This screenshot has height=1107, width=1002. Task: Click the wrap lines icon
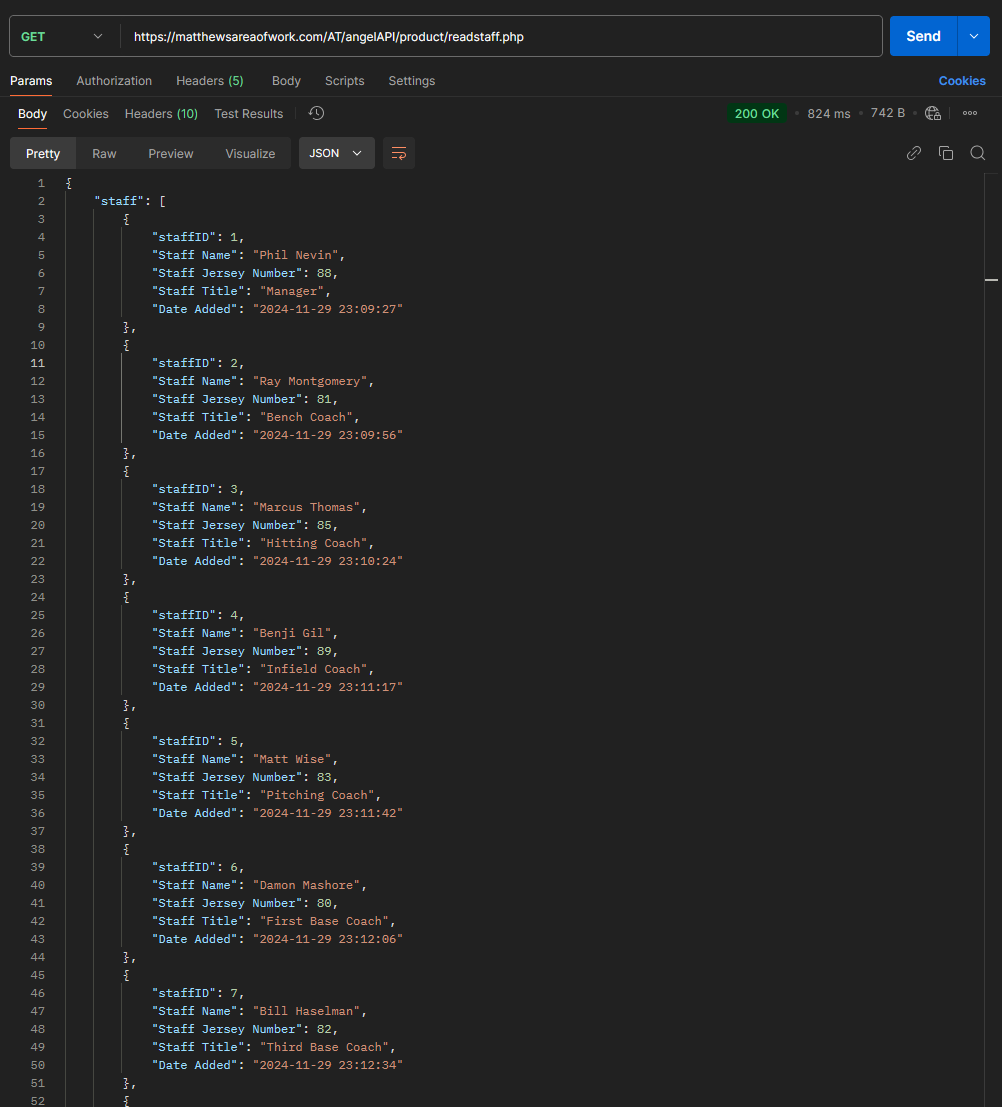pos(399,153)
